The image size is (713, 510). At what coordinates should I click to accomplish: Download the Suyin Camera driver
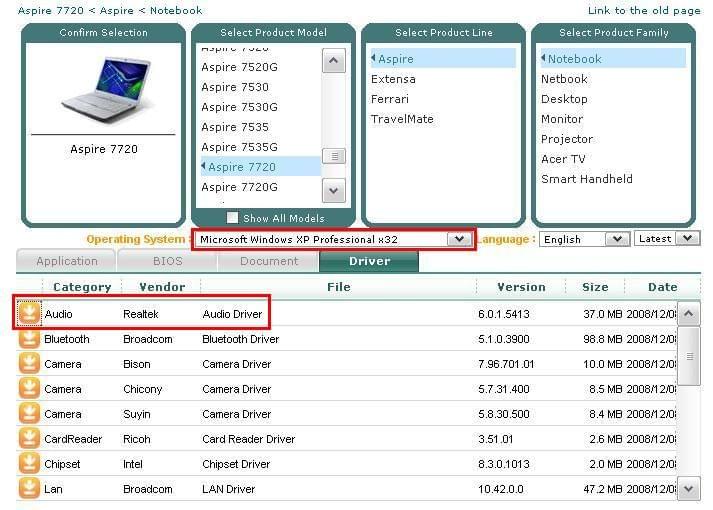pos(30,414)
